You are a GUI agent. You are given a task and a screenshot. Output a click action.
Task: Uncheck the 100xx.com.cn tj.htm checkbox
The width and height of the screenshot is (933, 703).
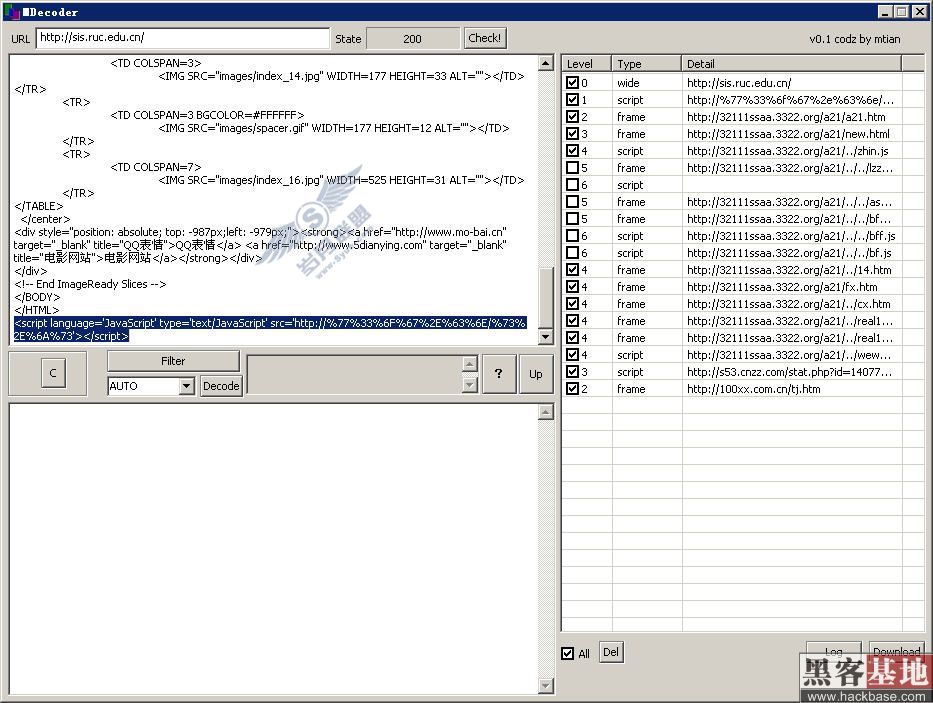(x=572, y=389)
